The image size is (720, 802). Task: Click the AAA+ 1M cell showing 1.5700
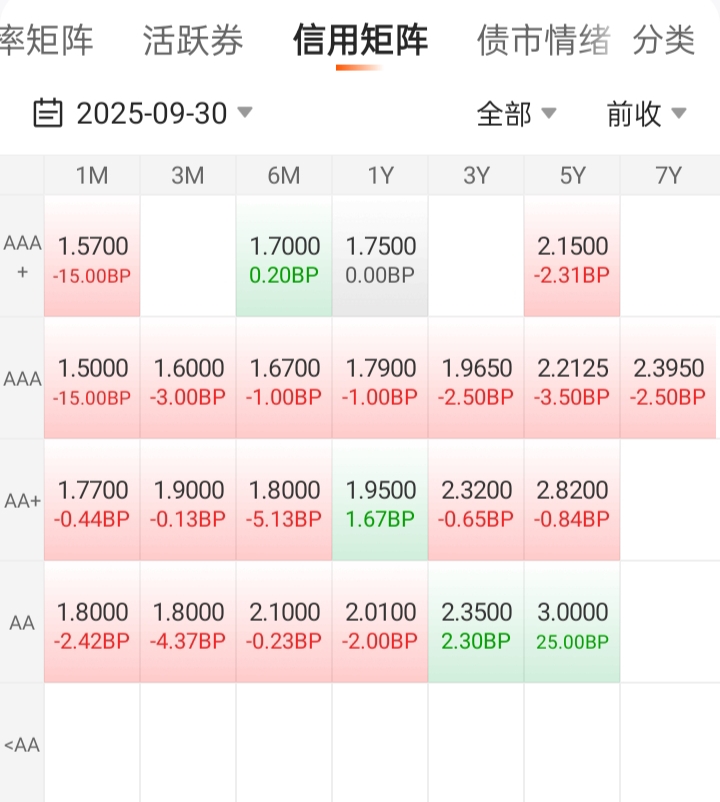[92, 258]
